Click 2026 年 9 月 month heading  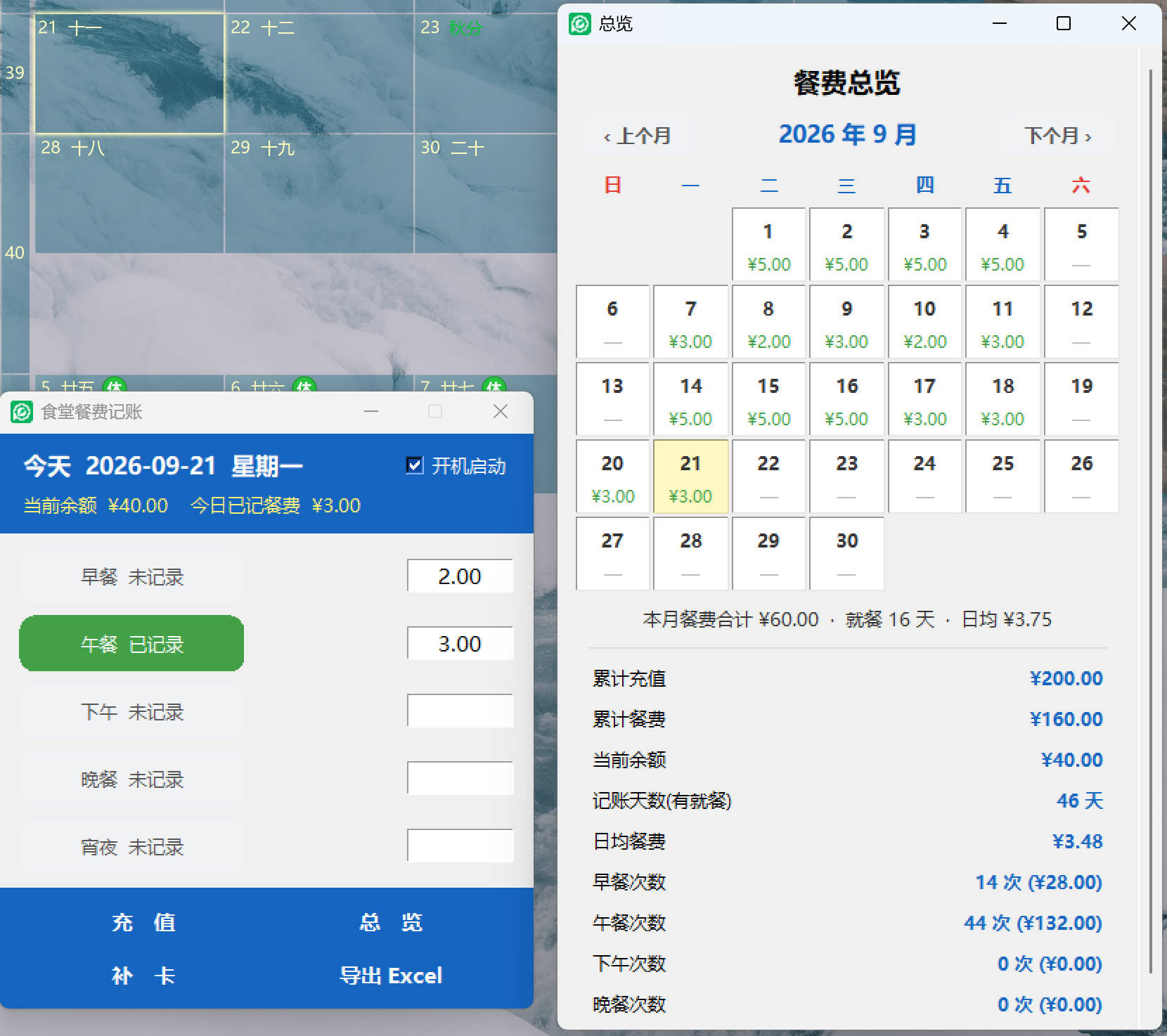(x=847, y=134)
